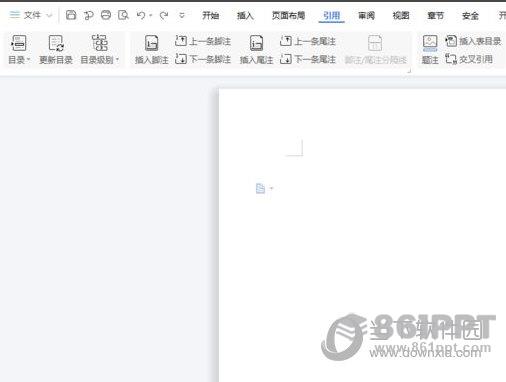The width and height of the screenshot is (506, 382).
Task: Click 插入表目录 insert table of figures
Action: pos(473,41)
